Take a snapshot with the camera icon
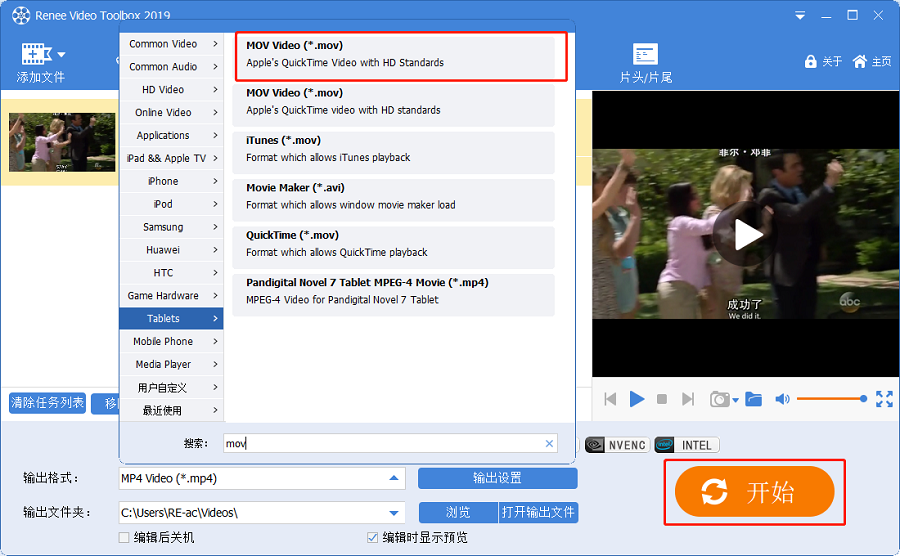 (x=719, y=399)
